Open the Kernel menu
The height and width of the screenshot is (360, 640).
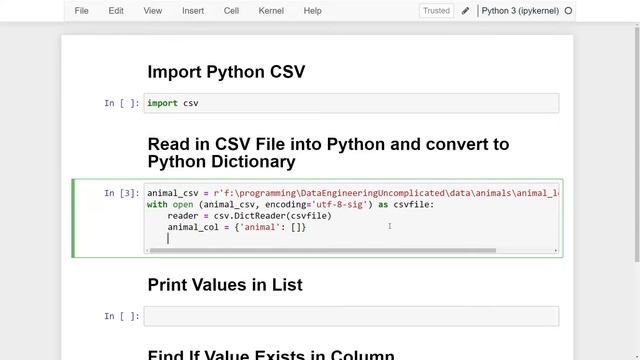[x=271, y=11]
